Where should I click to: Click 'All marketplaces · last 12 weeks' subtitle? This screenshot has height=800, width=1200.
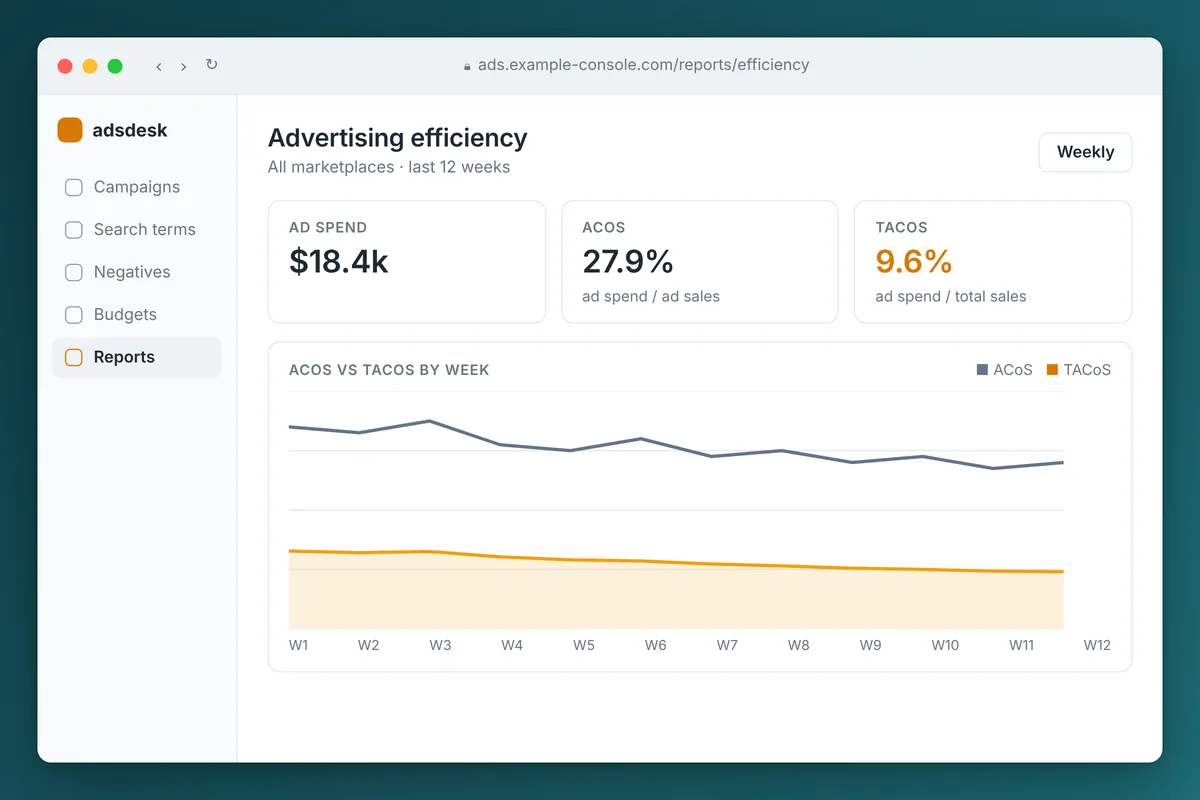point(389,167)
